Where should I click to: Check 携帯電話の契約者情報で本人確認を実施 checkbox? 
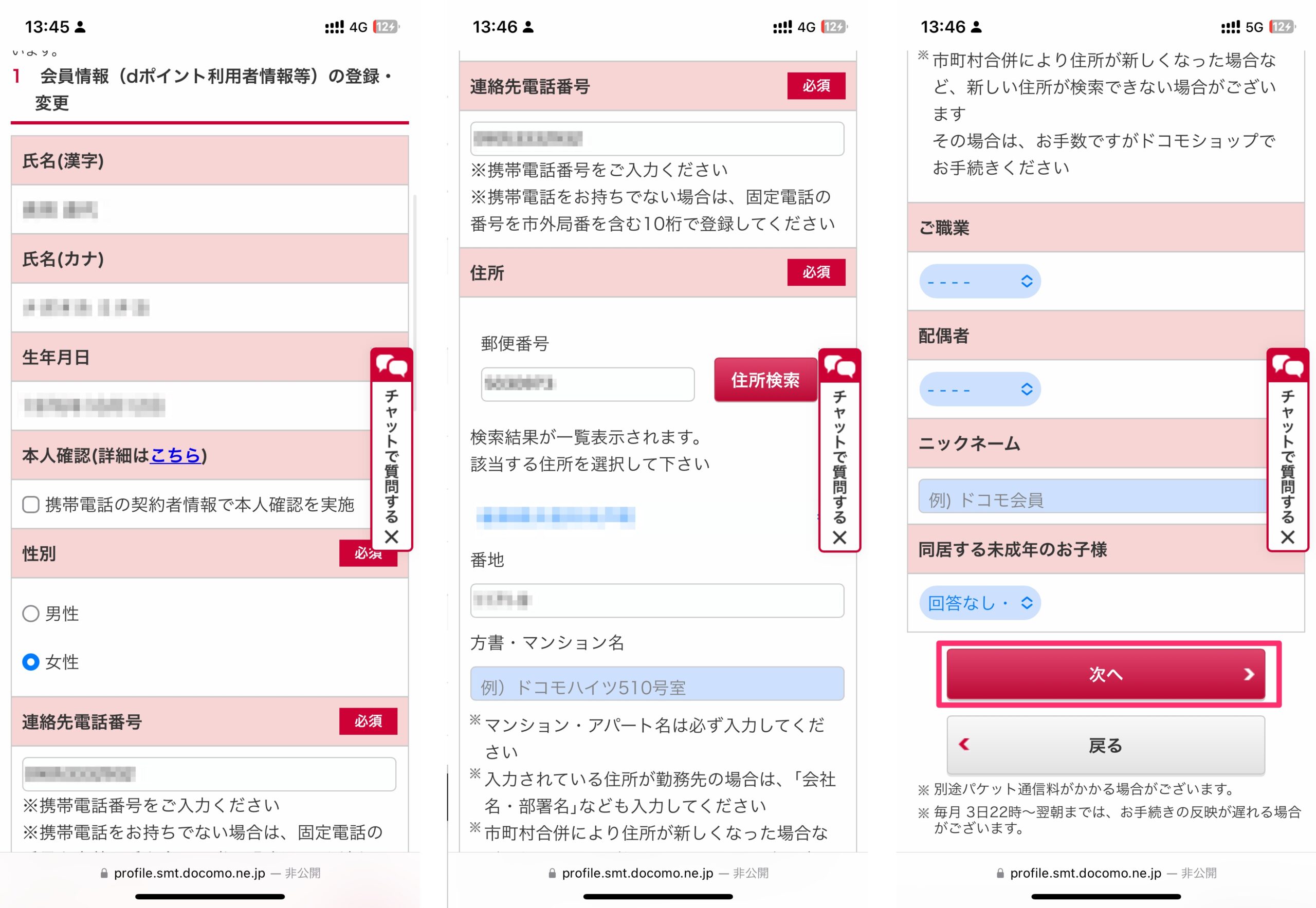point(31,505)
